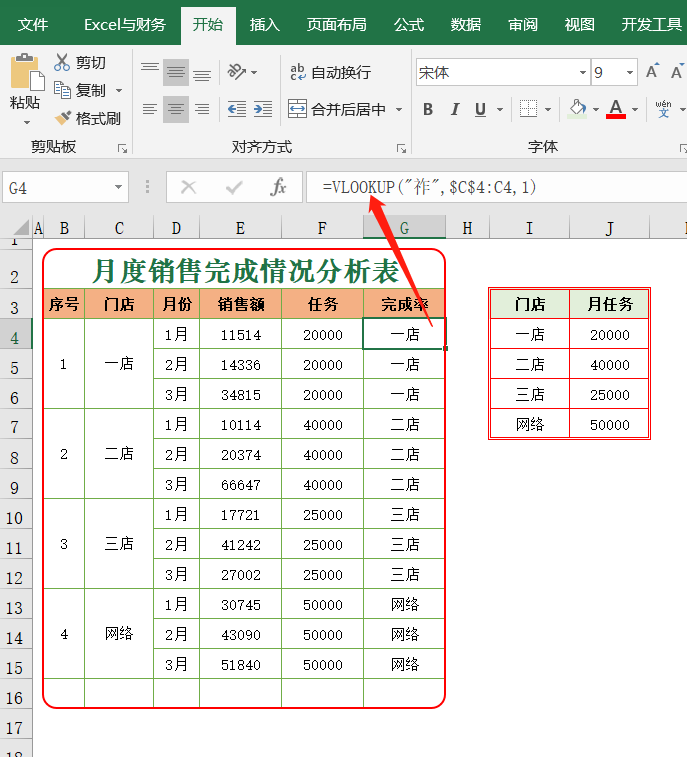Toggle center horizontal alignment
This screenshot has width=687, height=757.
coord(176,110)
